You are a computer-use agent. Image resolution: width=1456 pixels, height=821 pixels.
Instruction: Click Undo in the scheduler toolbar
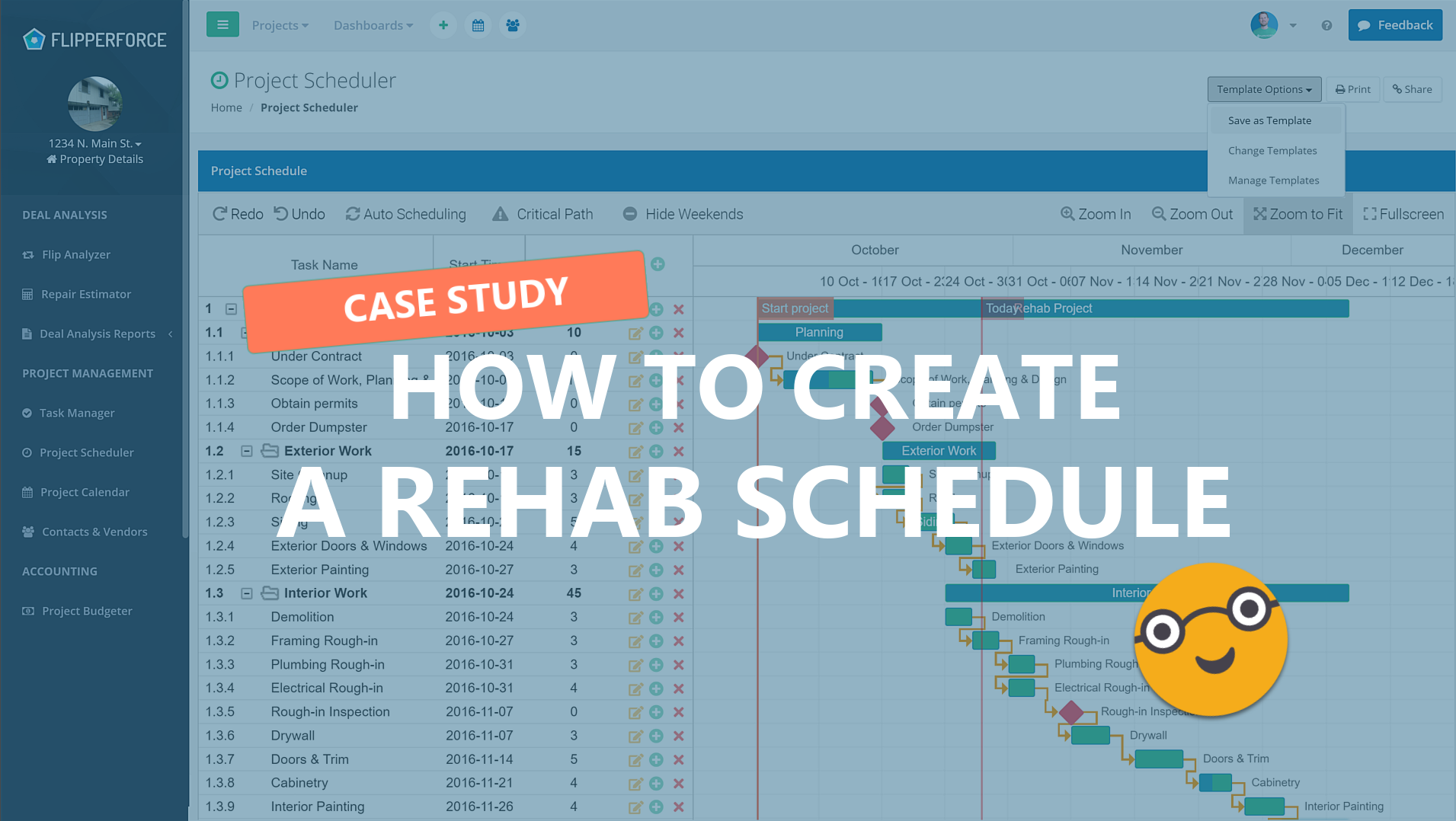point(299,214)
